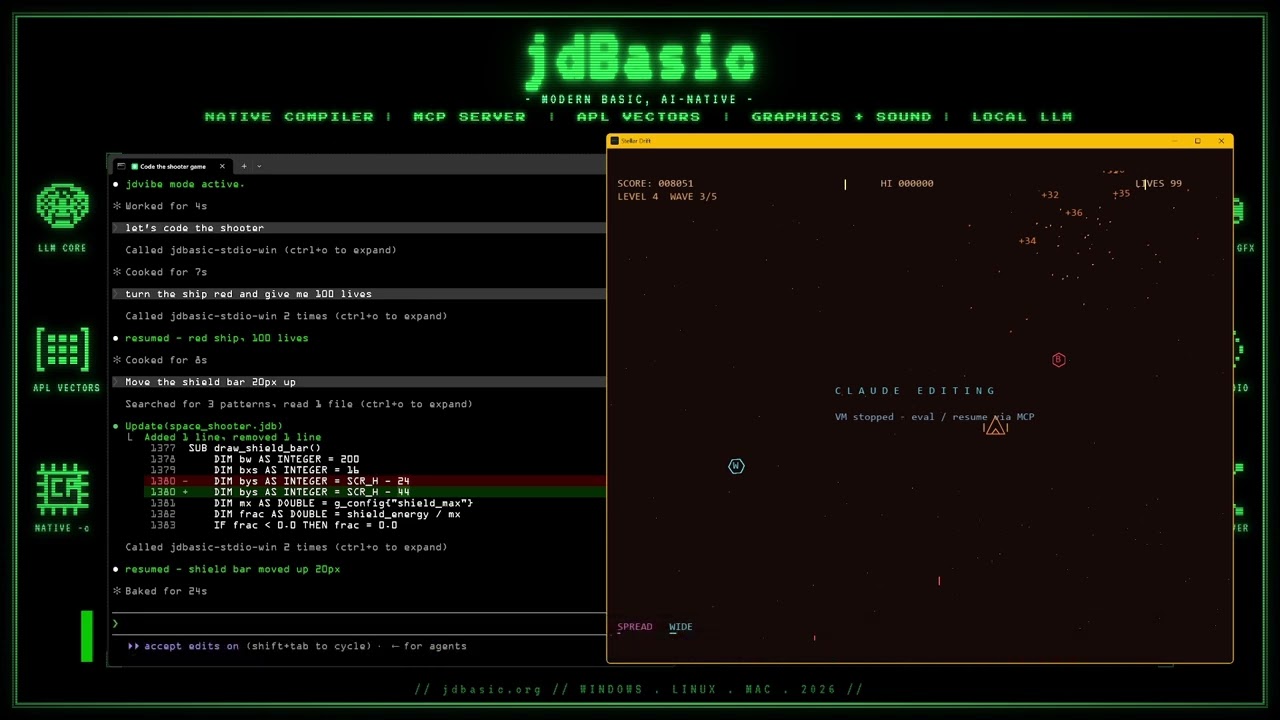
Task: Click 'resumed - red ship, 100 lives' message
Action: (216, 338)
